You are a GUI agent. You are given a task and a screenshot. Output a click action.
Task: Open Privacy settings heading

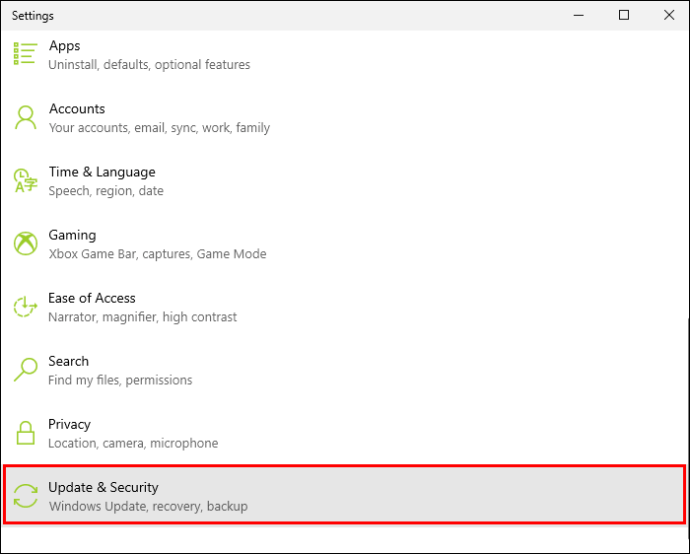click(x=70, y=424)
